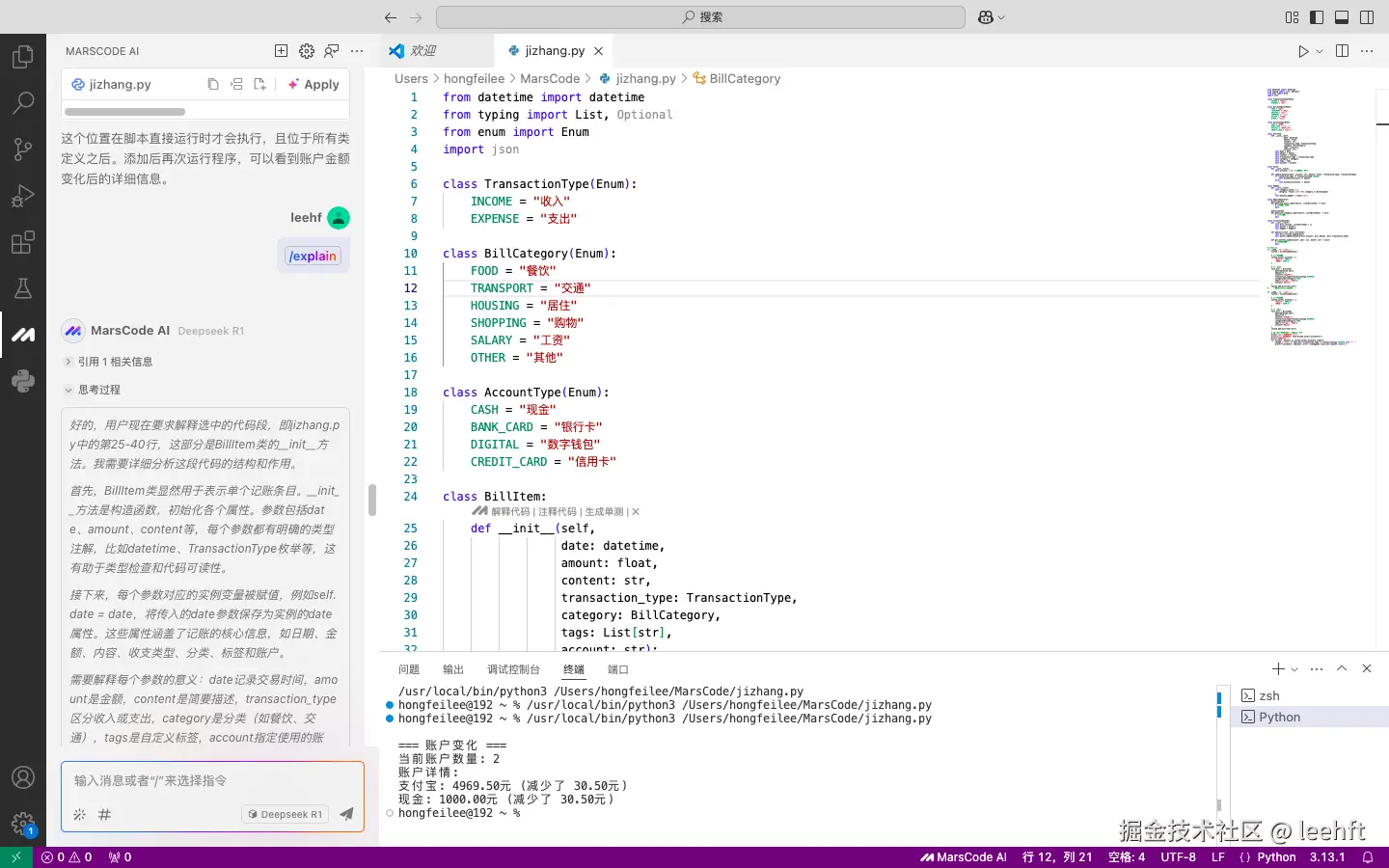This screenshot has height=868, width=1389.
Task: Click the 解释代码 code lens link
Action: coord(510,511)
